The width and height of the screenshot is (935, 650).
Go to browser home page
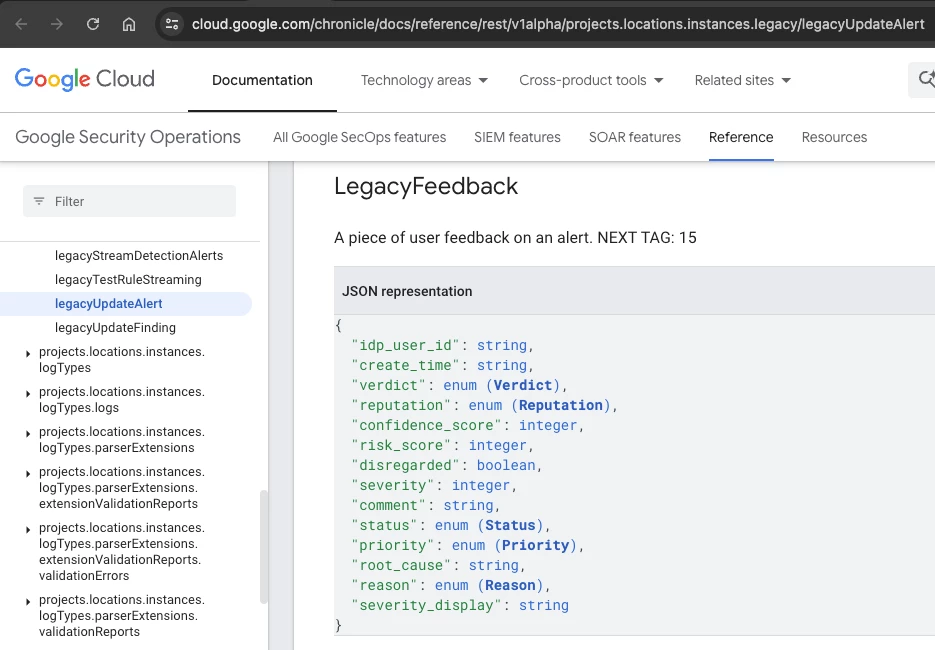129,24
